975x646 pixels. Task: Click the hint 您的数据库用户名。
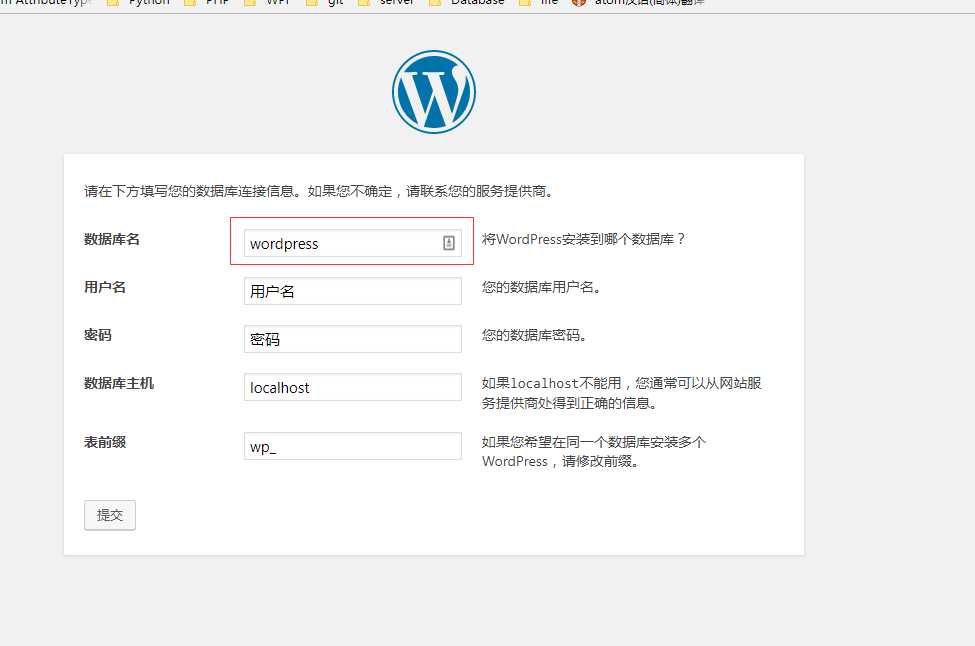point(541,287)
